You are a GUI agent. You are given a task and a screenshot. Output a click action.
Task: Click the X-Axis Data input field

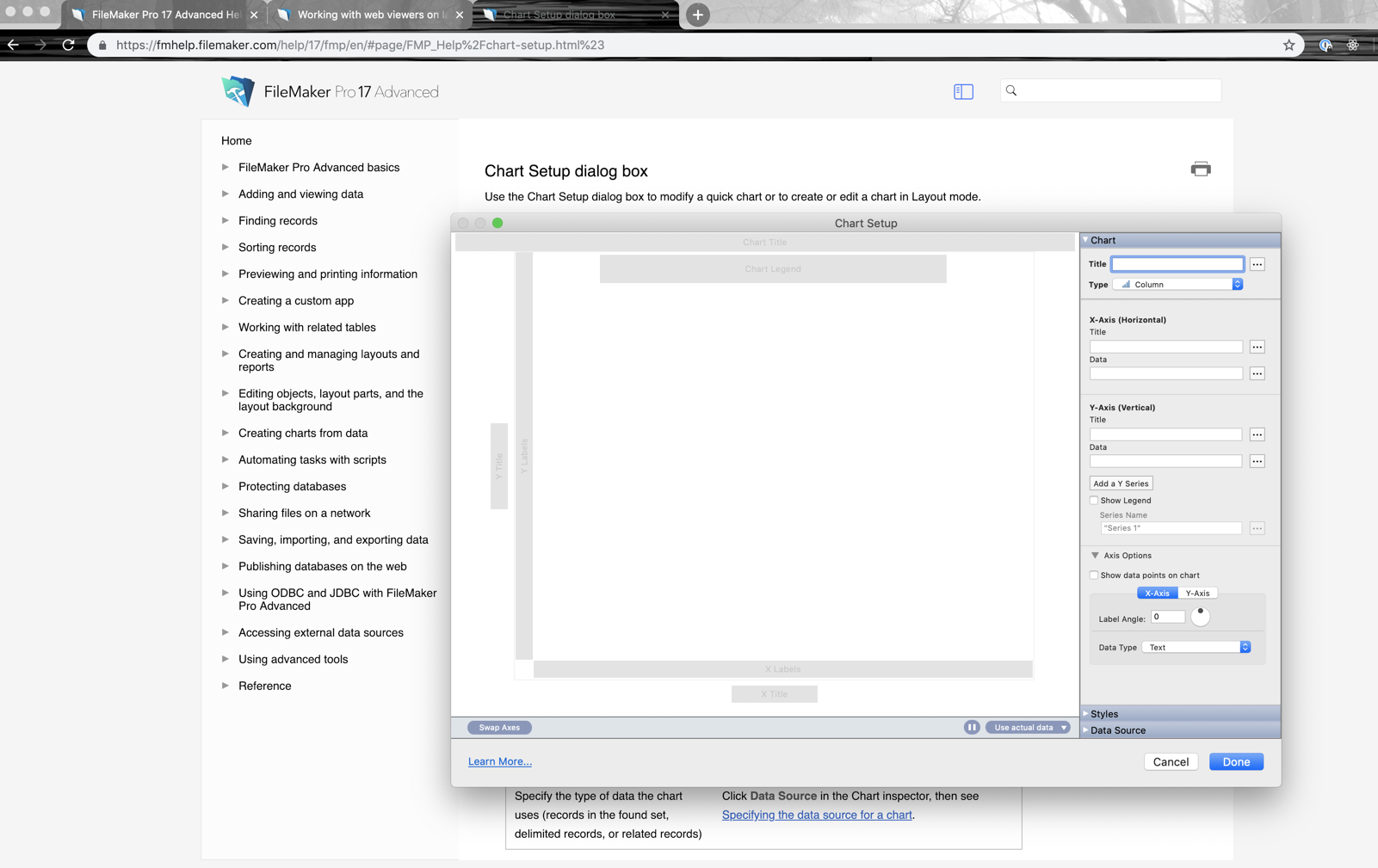[x=1166, y=373]
